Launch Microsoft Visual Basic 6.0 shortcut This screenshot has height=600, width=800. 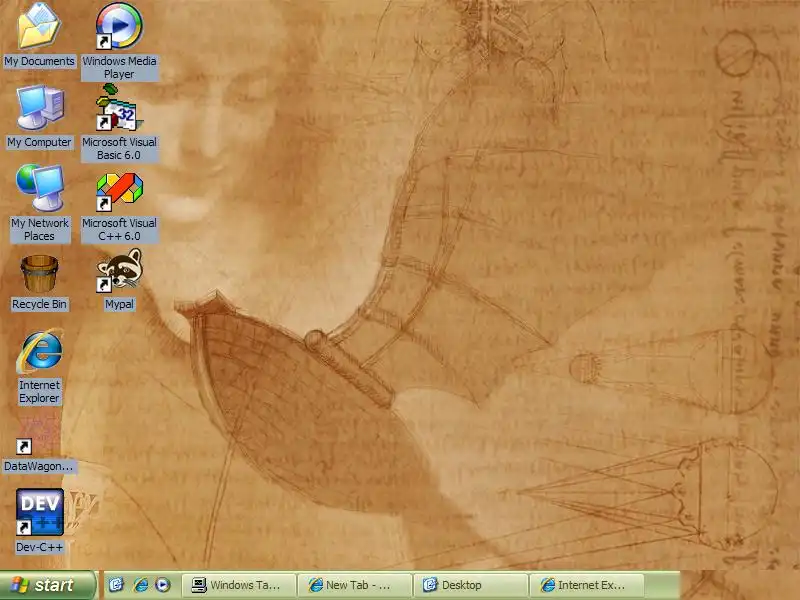[119, 108]
